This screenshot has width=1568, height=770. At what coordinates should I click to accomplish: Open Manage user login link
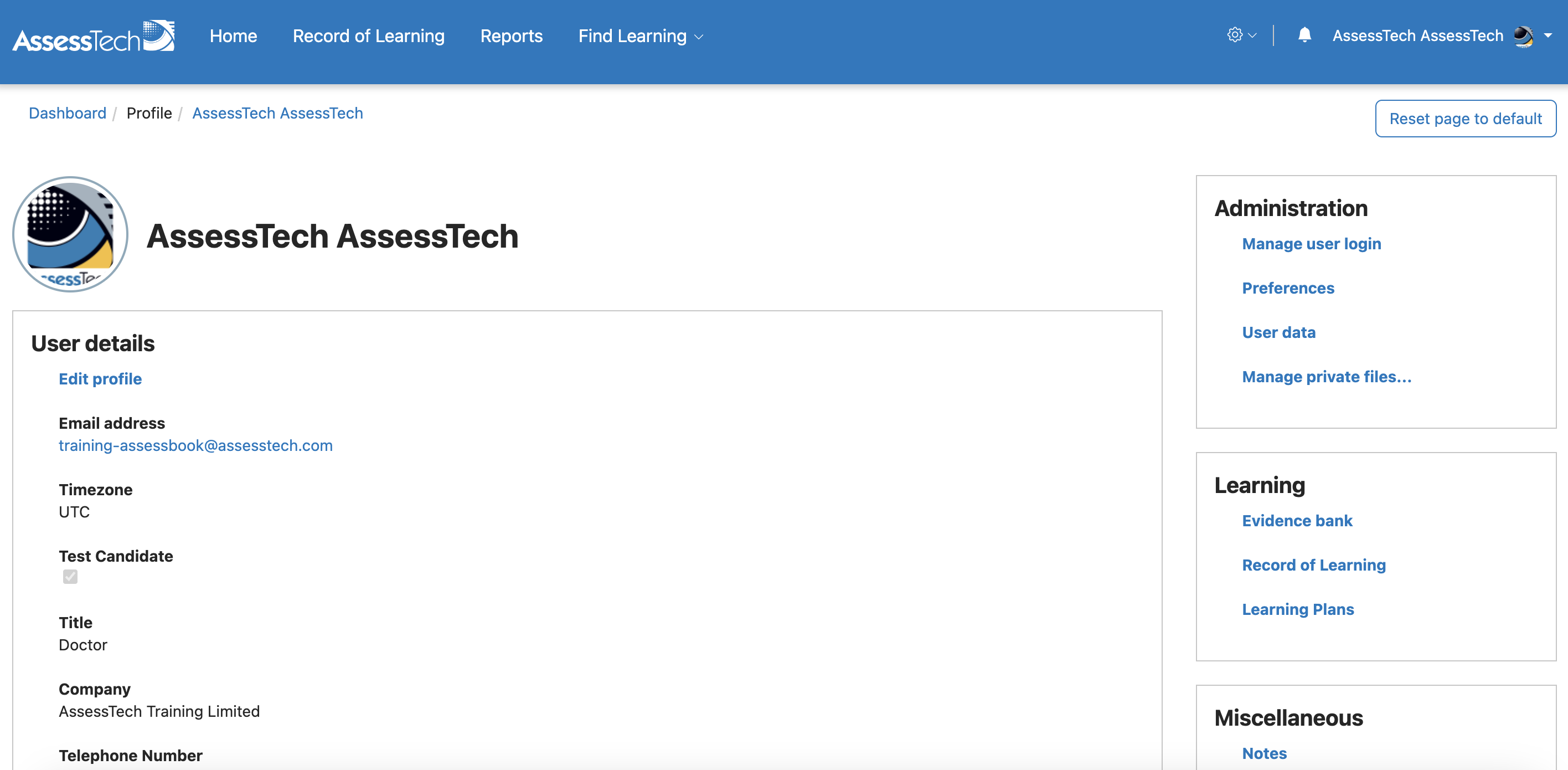pyautogui.click(x=1311, y=244)
